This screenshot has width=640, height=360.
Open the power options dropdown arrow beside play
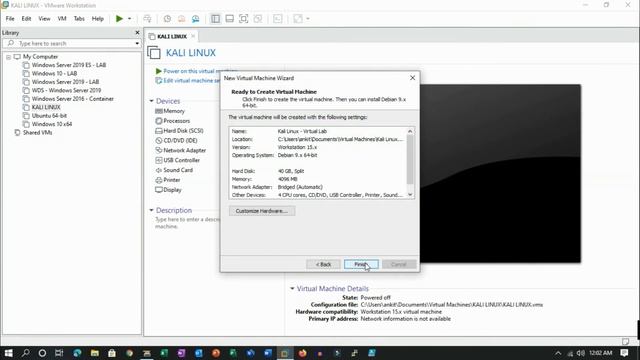tap(129, 19)
